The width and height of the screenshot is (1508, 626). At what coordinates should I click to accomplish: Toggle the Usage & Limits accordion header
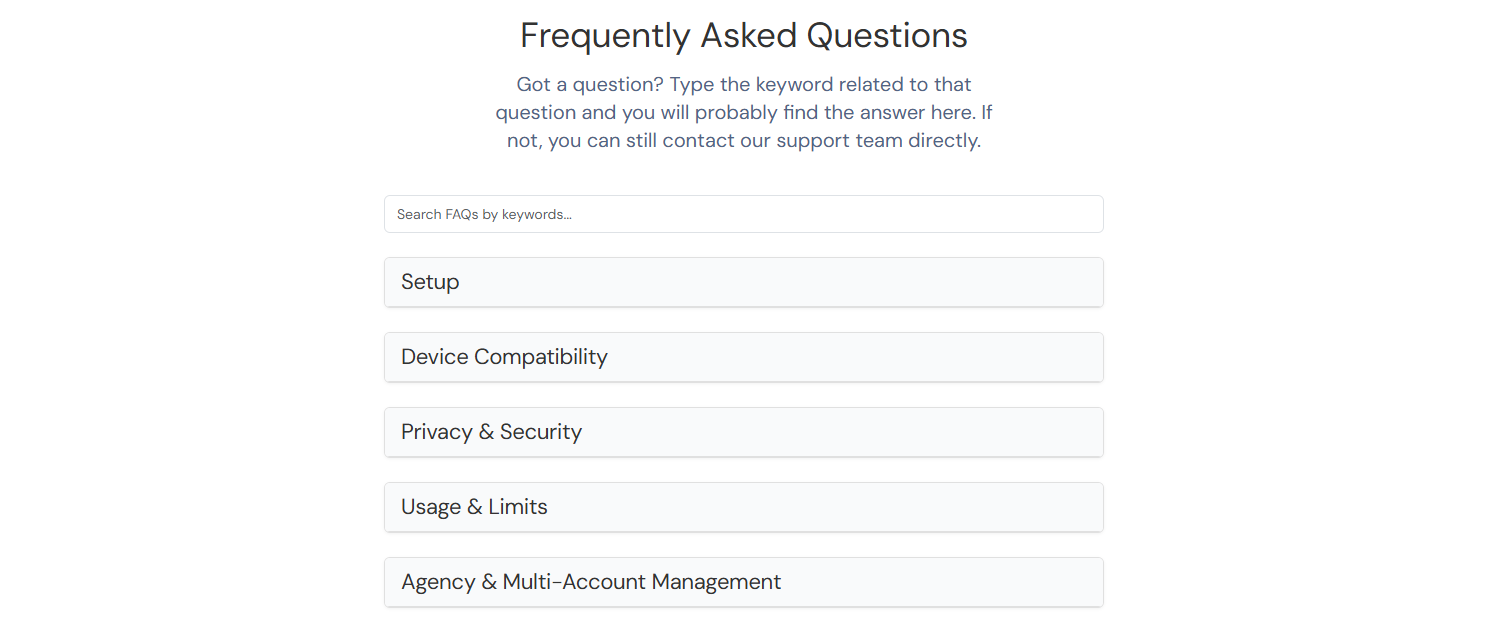pos(743,507)
